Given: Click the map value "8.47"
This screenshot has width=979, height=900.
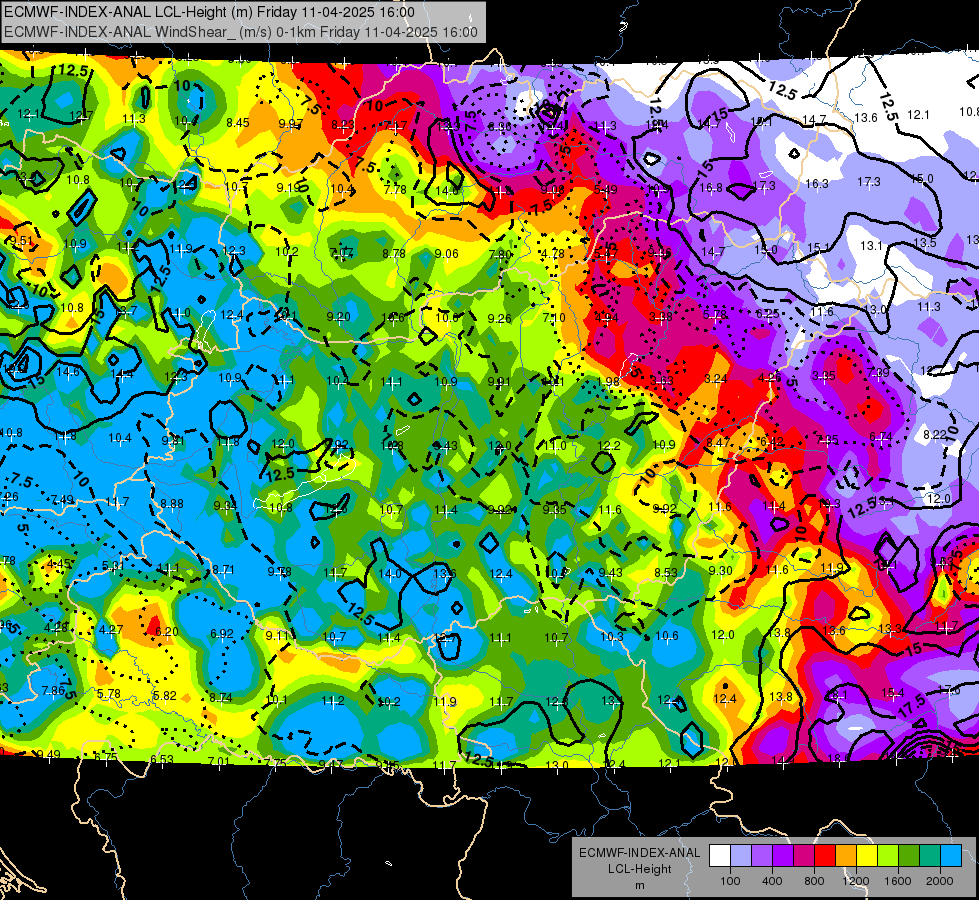Looking at the screenshot, I should (x=718, y=443).
